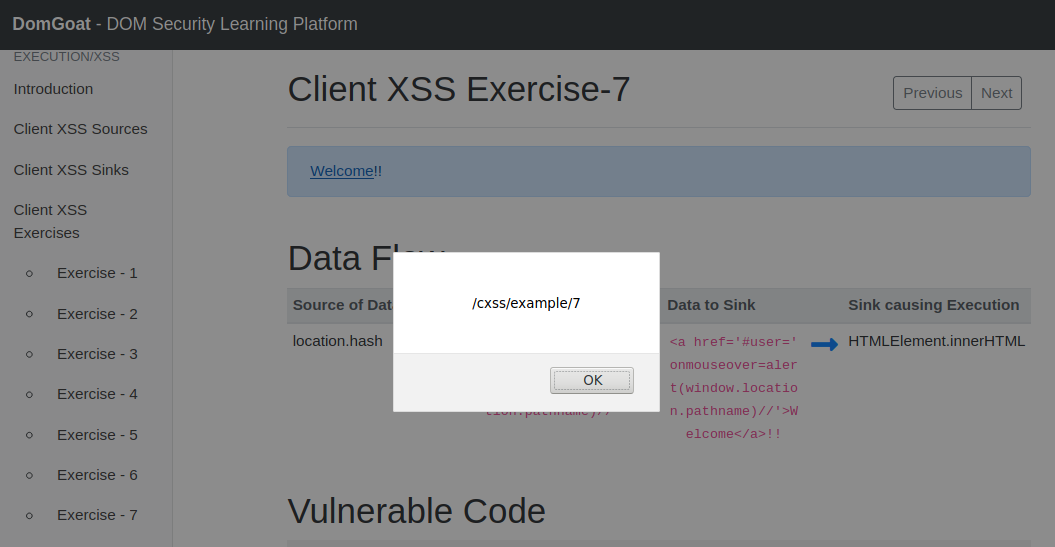
Task: Go to the Previous exercise
Action: (x=932, y=93)
